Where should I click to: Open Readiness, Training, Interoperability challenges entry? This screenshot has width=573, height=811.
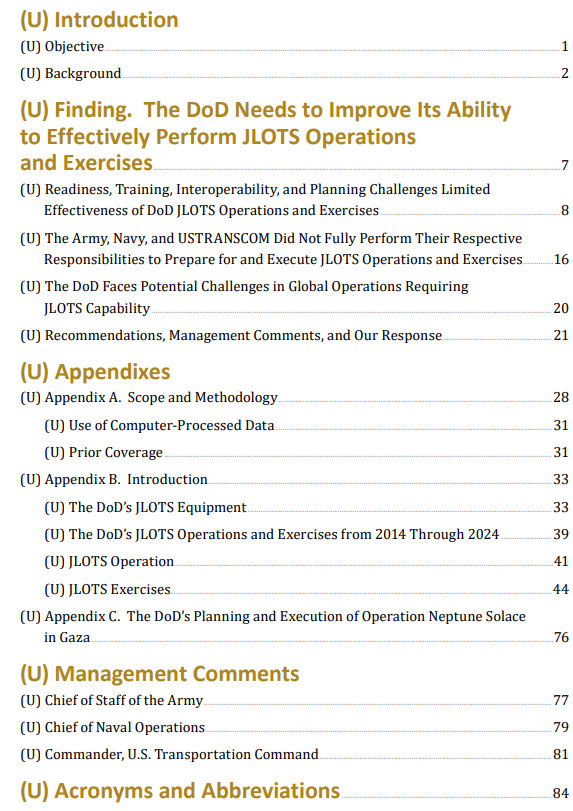[294, 200]
